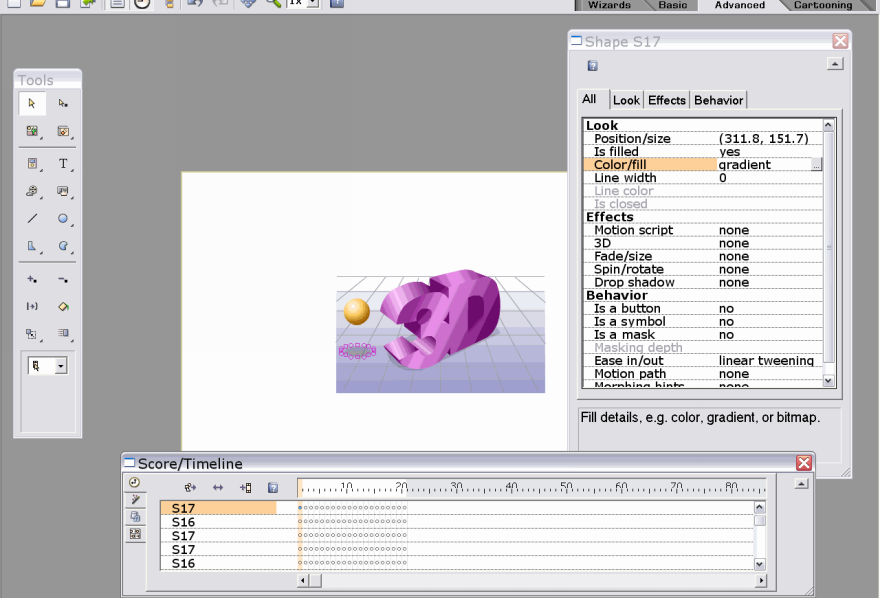880x598 pixels.
Task: Select the Wizards mode tab
Action: click(x=609, y=5)
